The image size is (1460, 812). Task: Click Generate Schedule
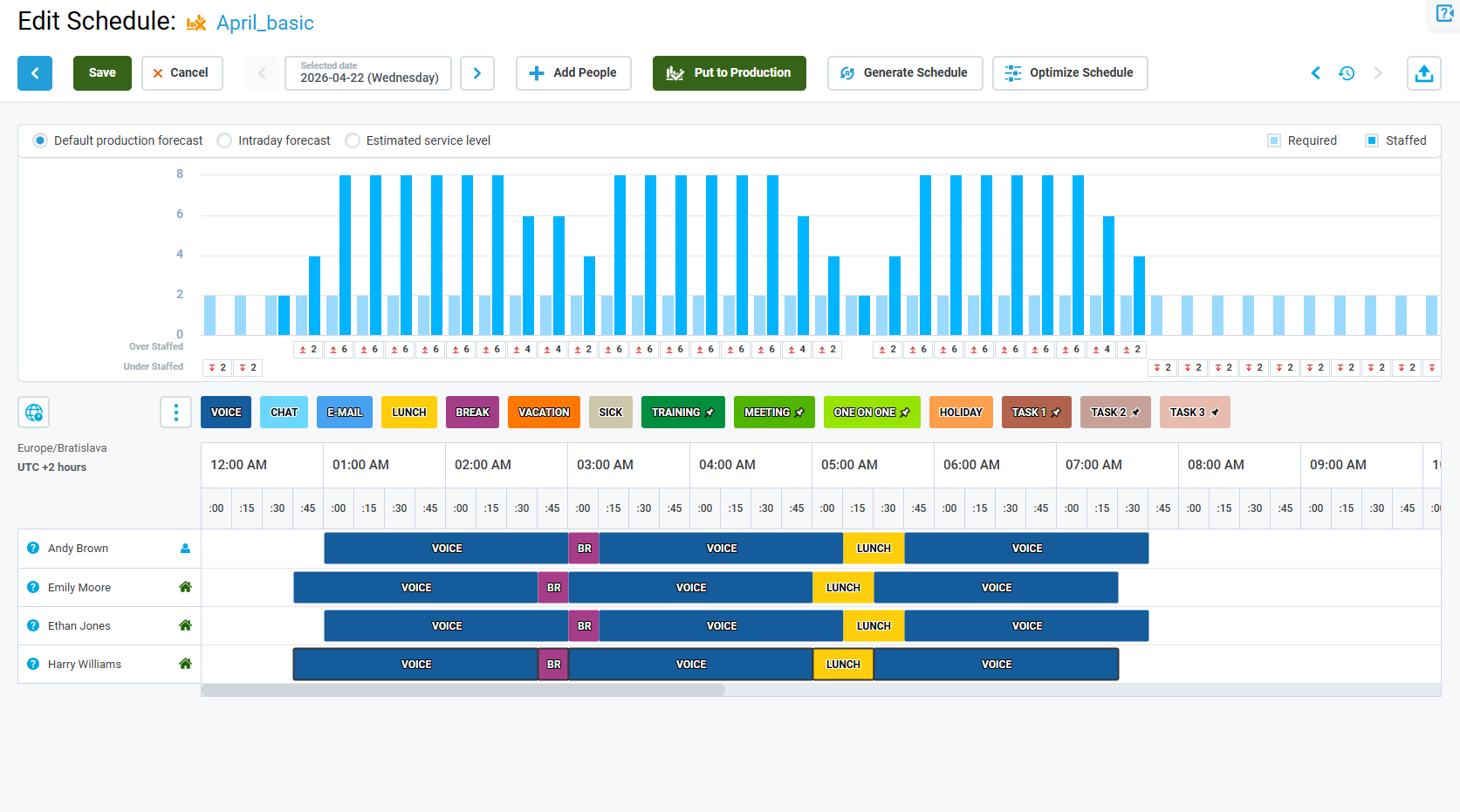905,73
